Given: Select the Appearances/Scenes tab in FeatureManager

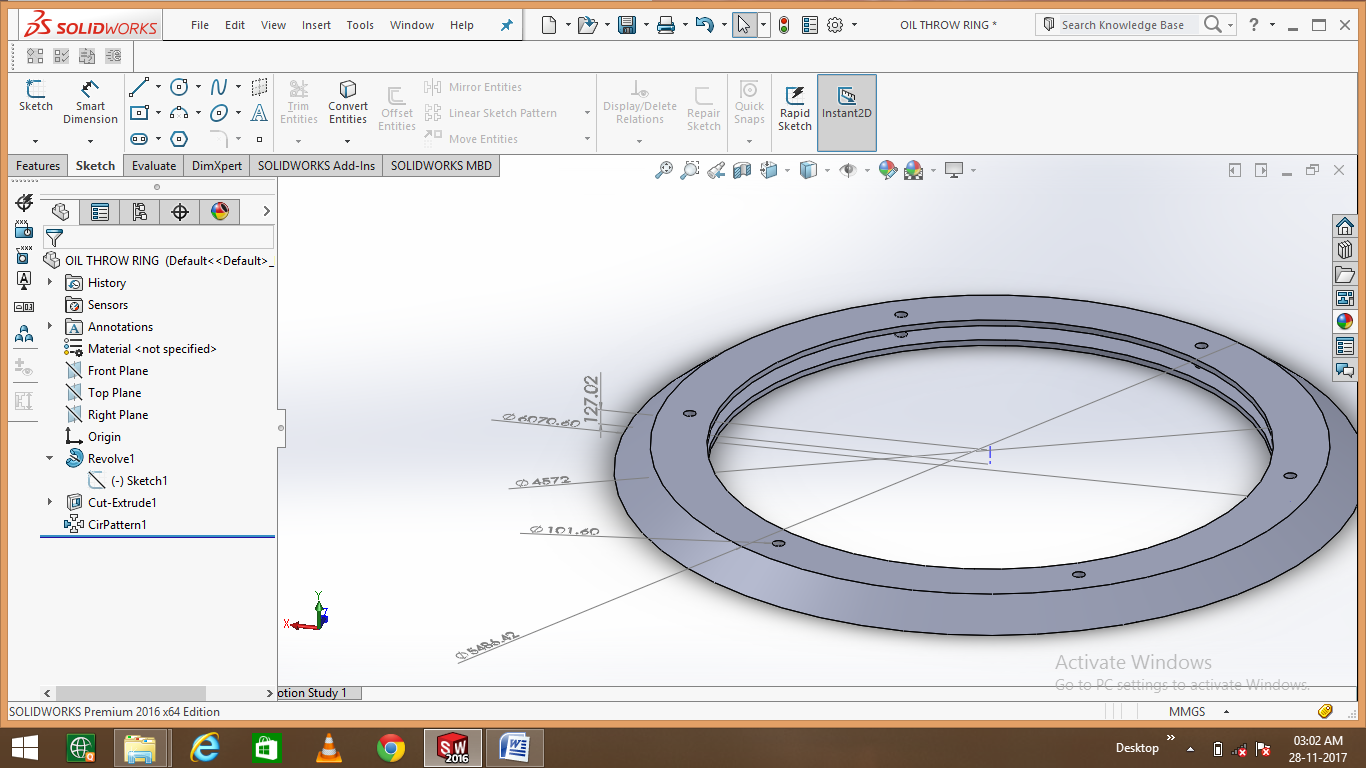Looking at the screenshot, I should click(219, 211).
